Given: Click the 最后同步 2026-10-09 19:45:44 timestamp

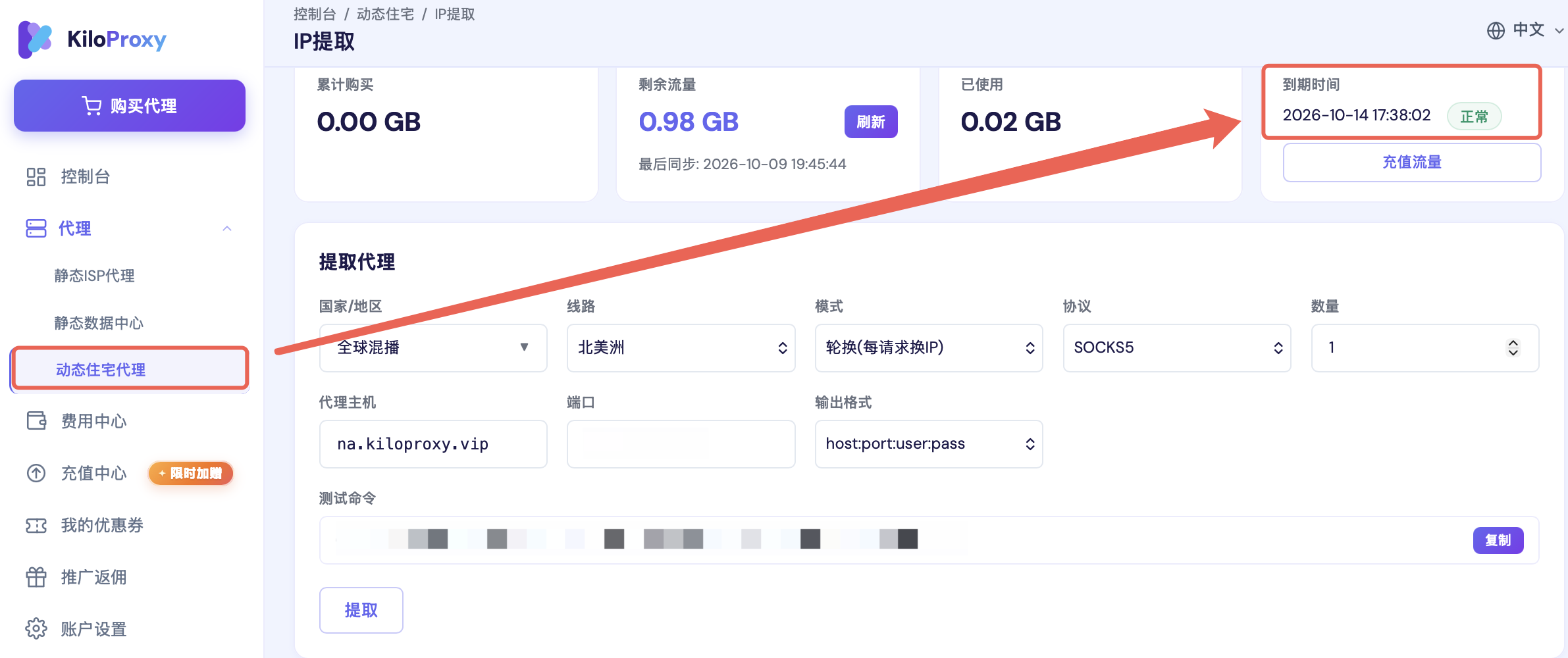Looking at the screenshot, I should 743,164.
